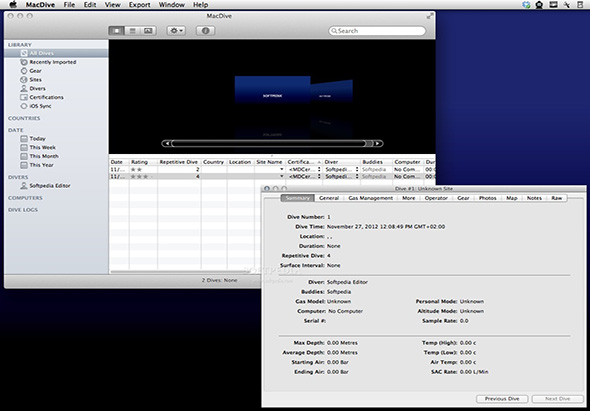This screenshot has height=411, width=590.
Task: Open the gear action dropdown in the toolbar
Action: click(x=176, y=30)
